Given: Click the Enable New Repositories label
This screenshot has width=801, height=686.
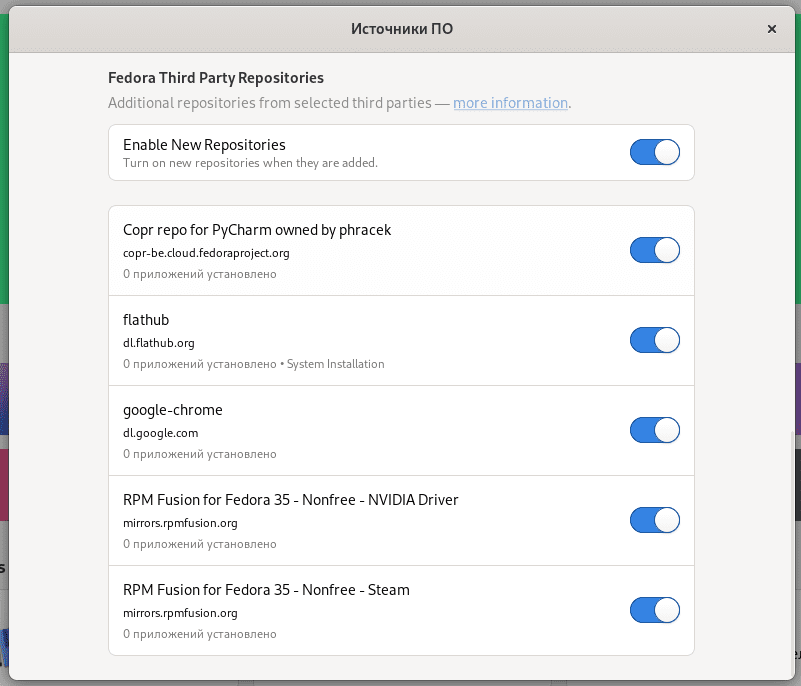Looking at the screenshot, I should click(204, 145).
